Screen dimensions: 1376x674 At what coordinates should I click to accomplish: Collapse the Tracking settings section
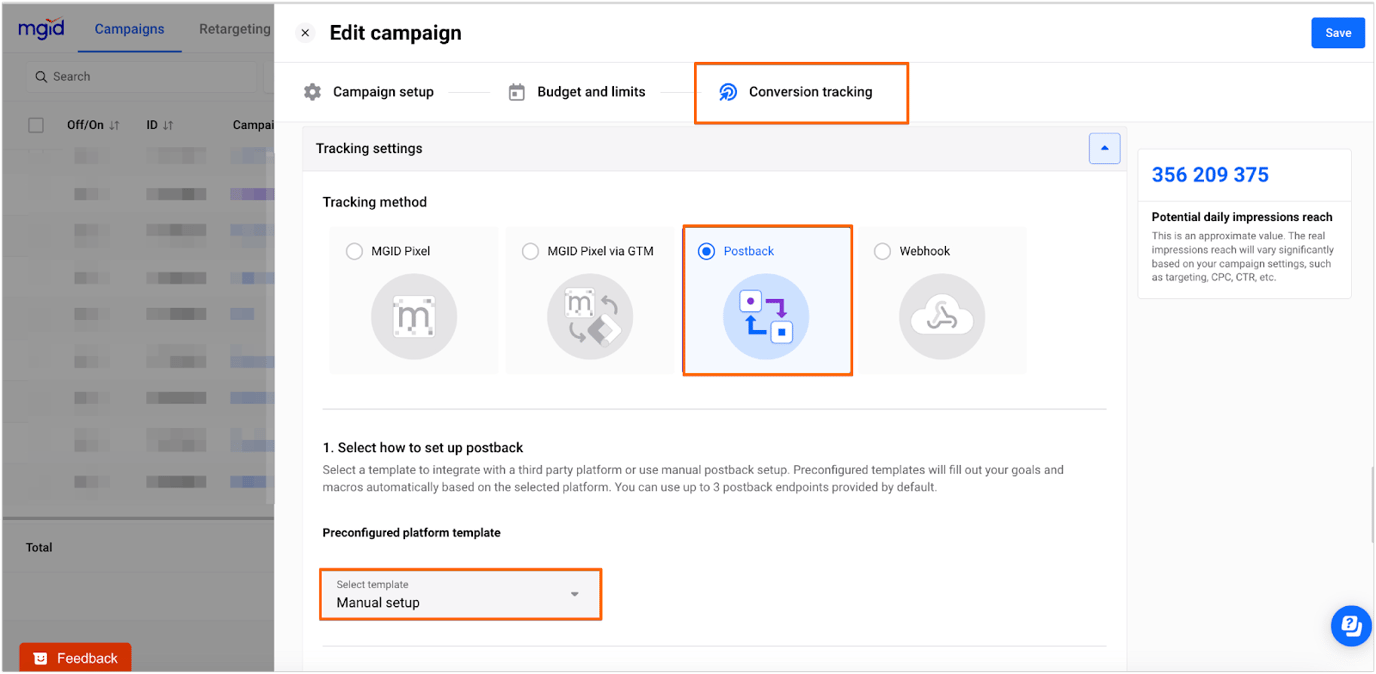pyautogui.click(x=1104, y=148)
